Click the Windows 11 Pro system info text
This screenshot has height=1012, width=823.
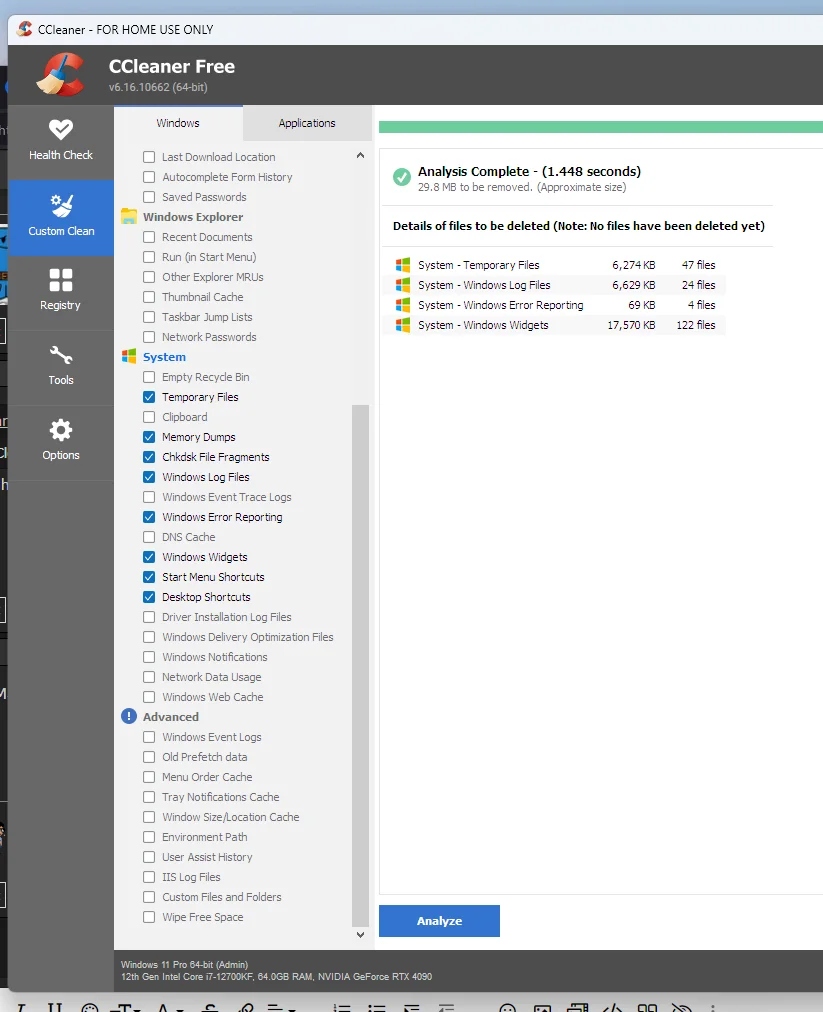[x=184, y=965]
